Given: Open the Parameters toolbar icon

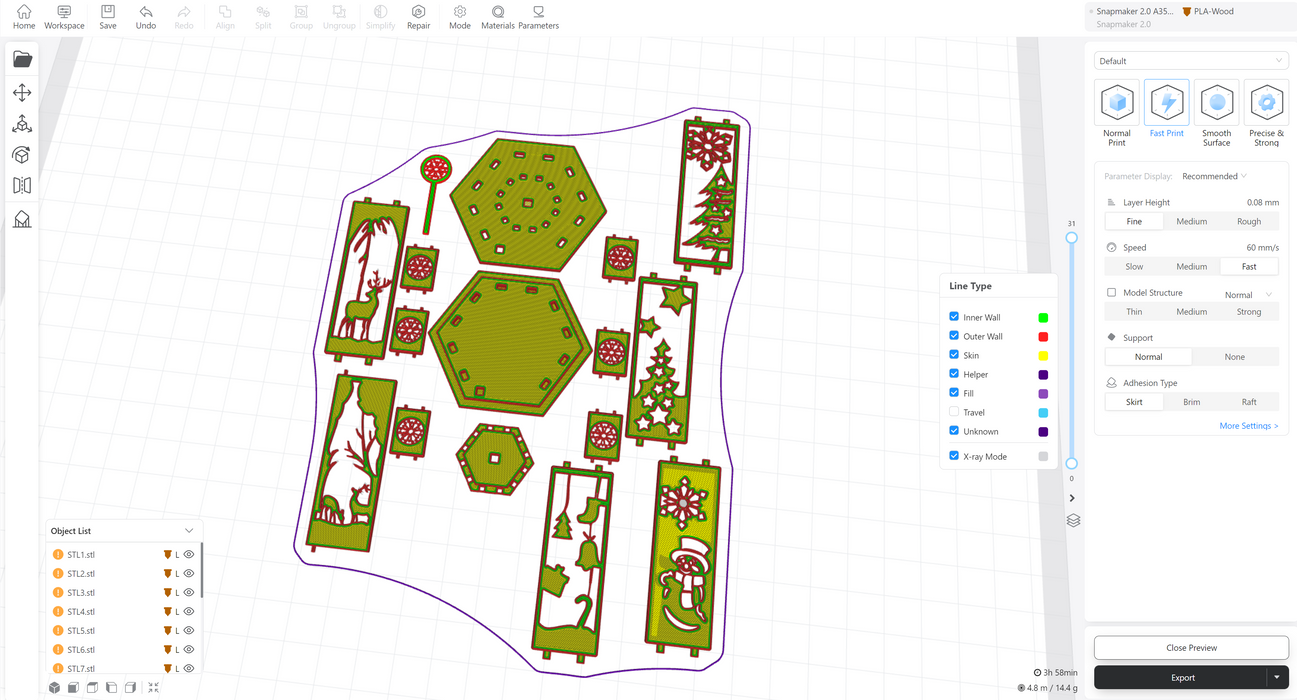Looking at the screenshot, I should point(538,17).
